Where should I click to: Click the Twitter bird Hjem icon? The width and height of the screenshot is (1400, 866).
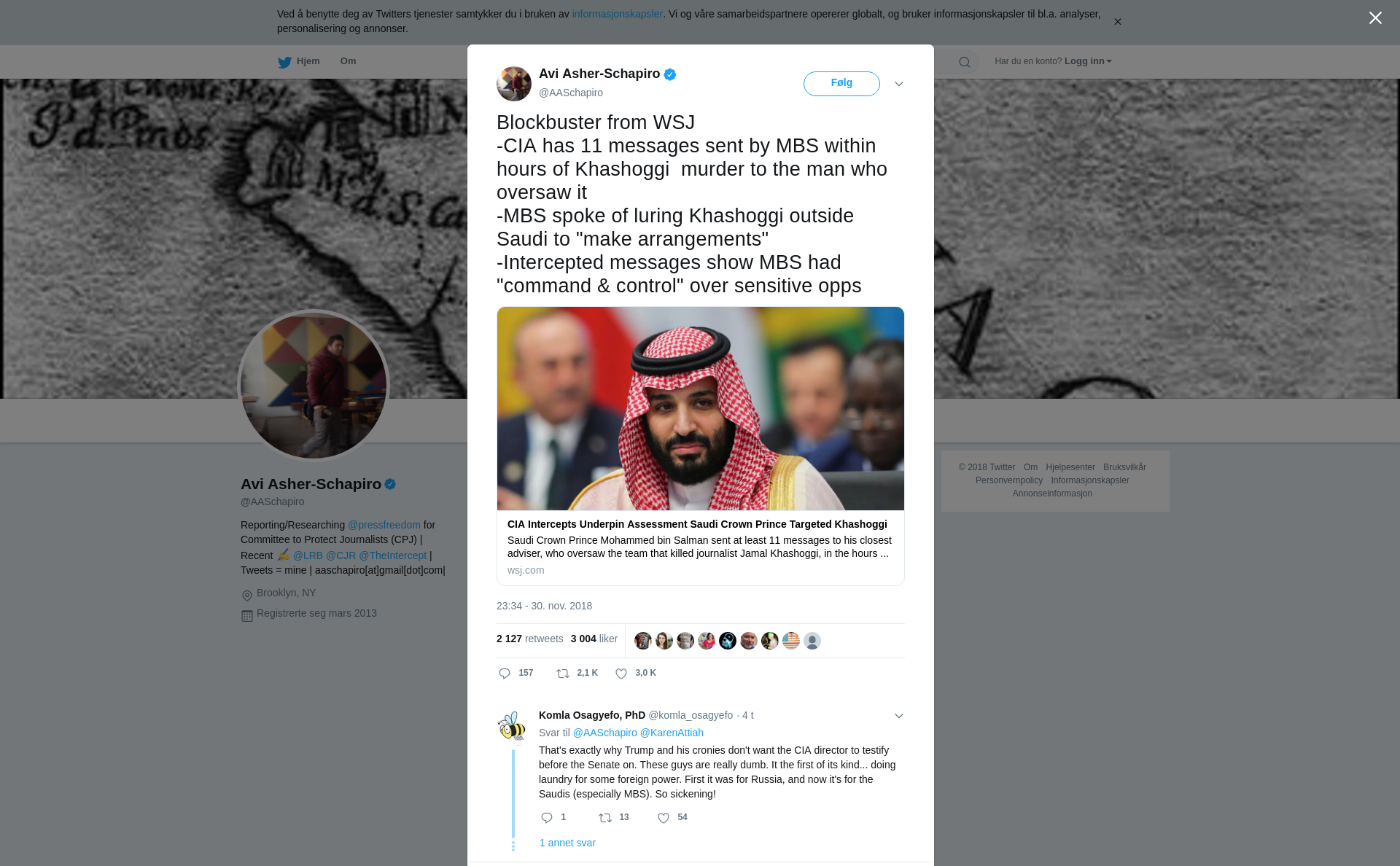click(284, 62)
